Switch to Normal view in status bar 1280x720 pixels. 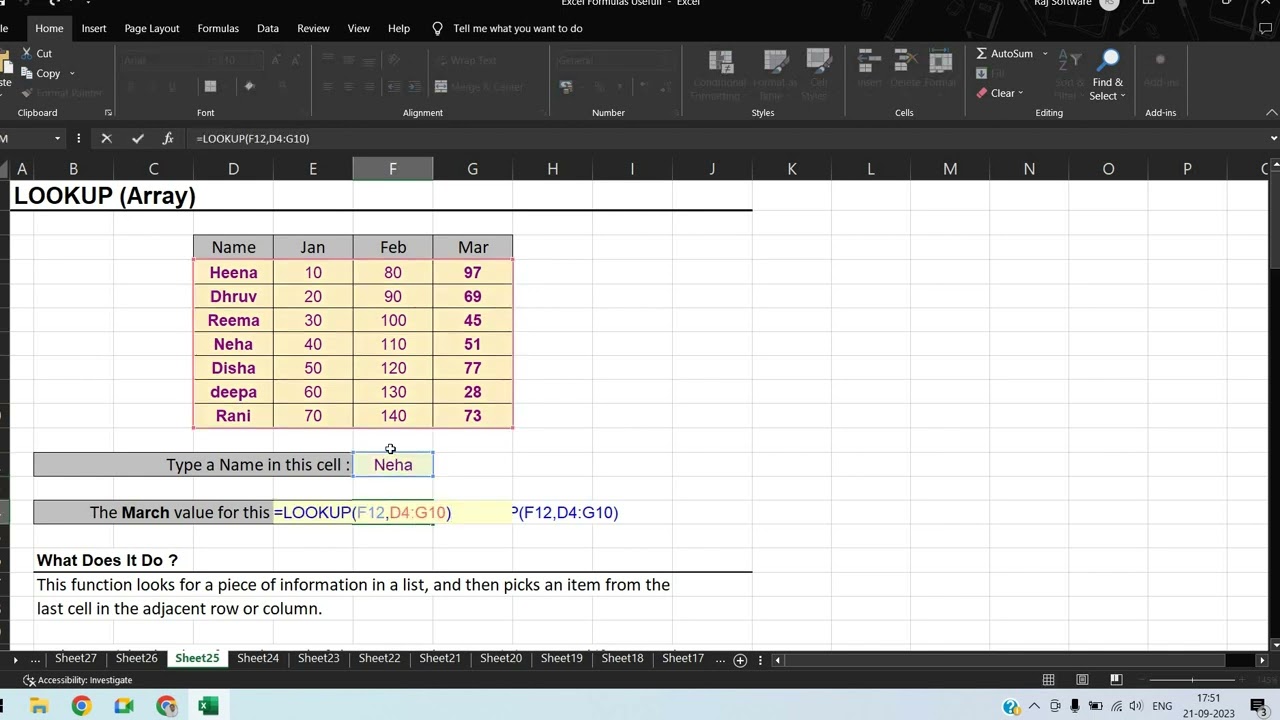click(x=1048, y=680)
